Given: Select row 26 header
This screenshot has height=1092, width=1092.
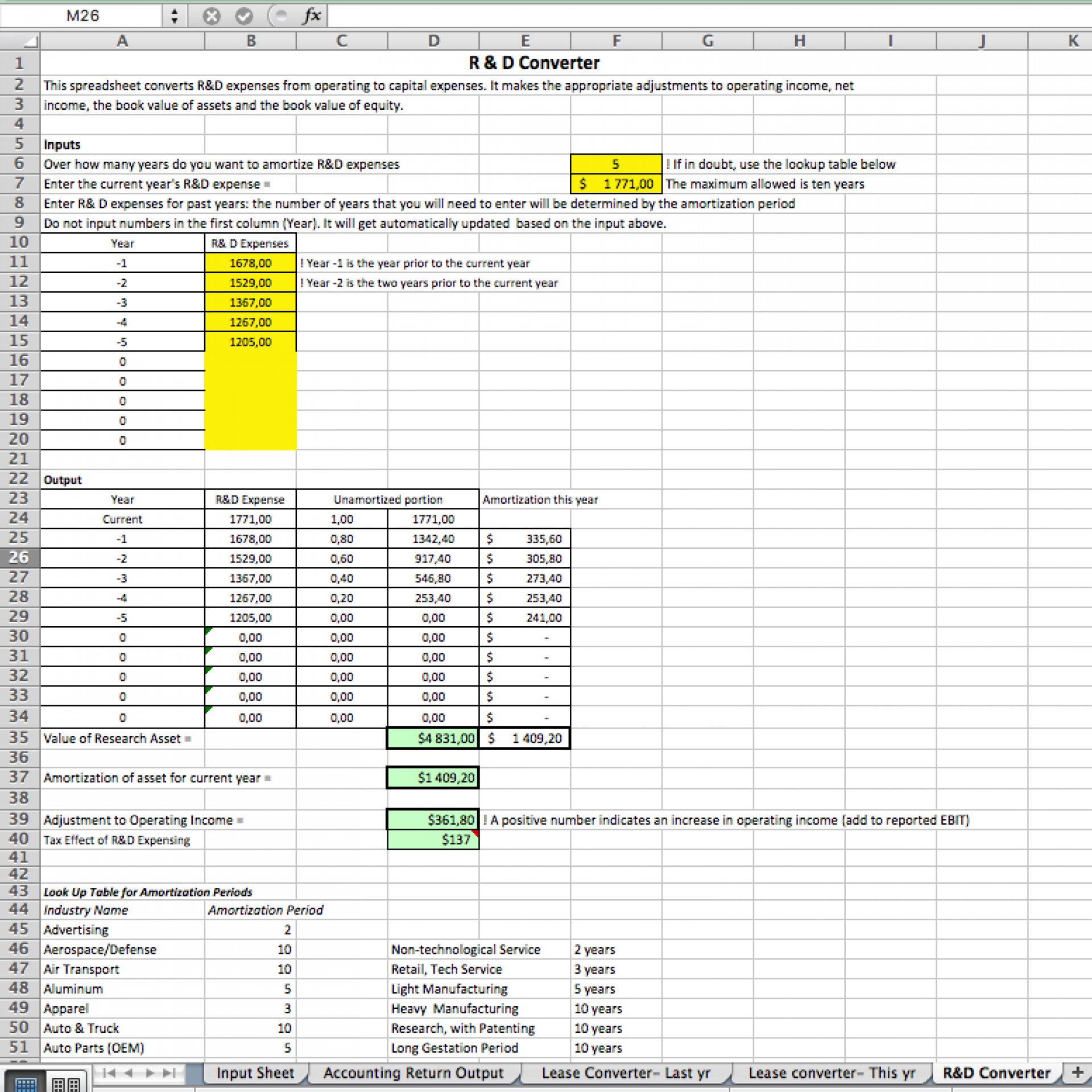Looking at the screenshot, I should (19, 557).
